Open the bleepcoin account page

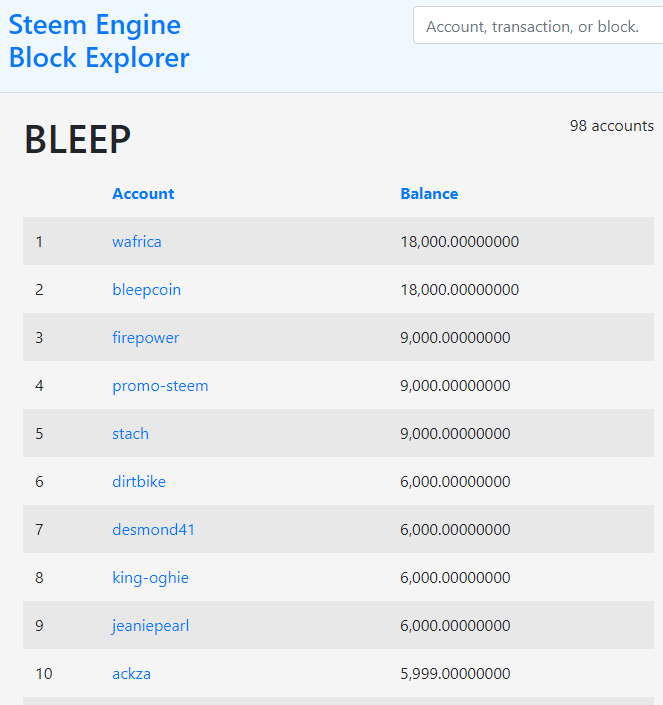click(x=146, y=290)
